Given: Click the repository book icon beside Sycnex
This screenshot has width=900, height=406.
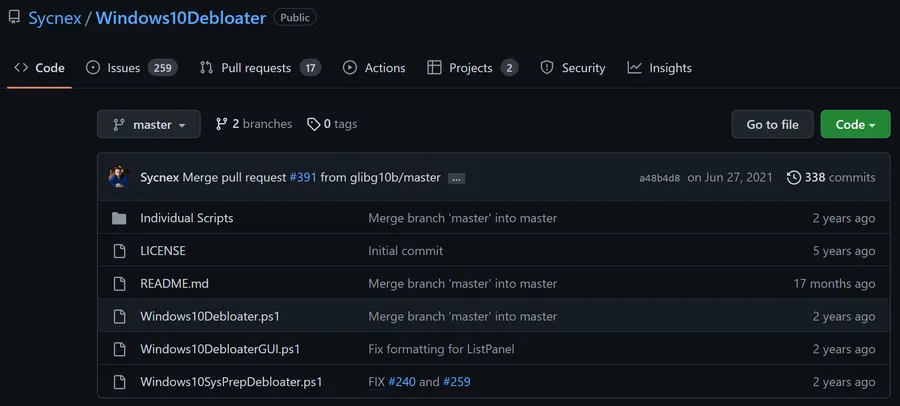Looking at the screenshot, I should point(14,18).
